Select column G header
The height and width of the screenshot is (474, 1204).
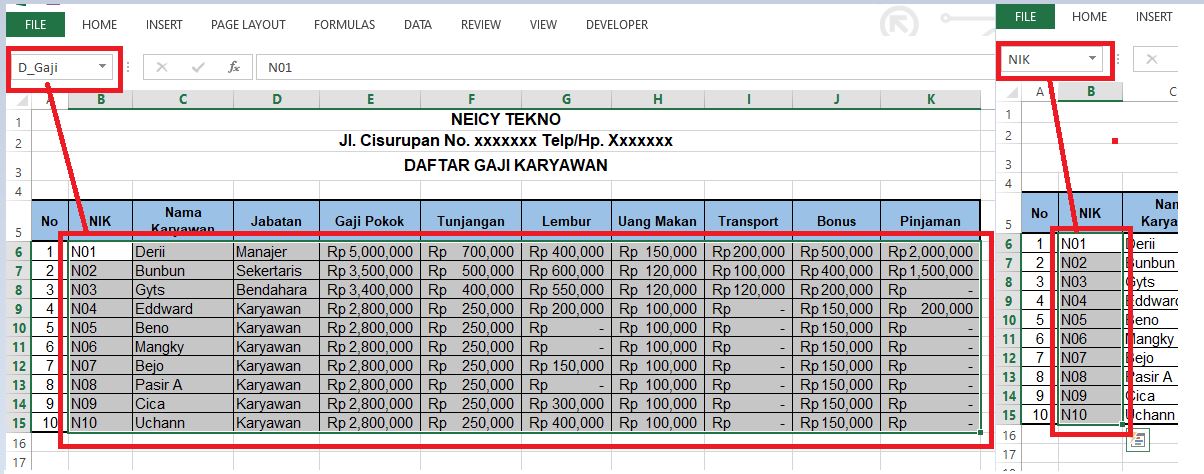point(567,99)
